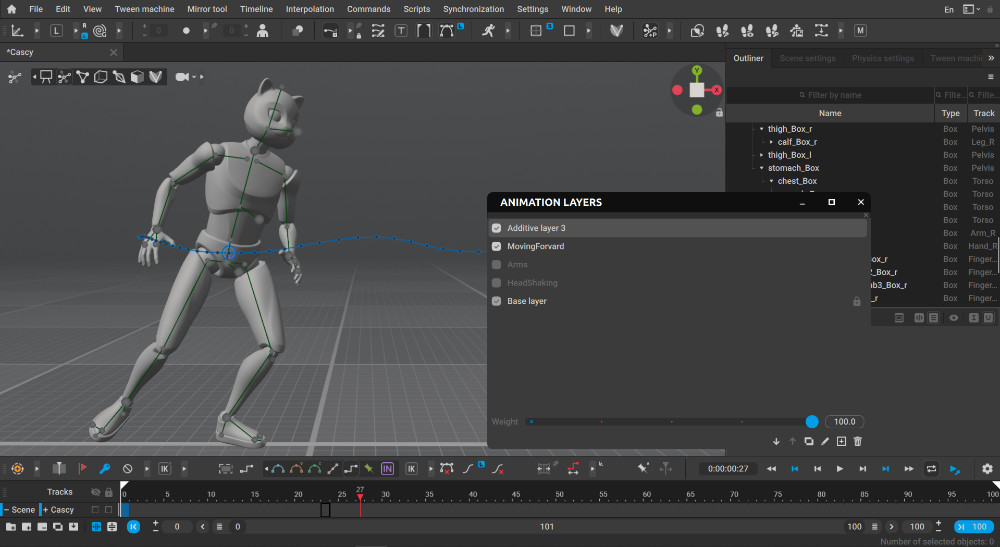Click the layer Weight slider handle
1000x547 pixels.
click(812, 421)
